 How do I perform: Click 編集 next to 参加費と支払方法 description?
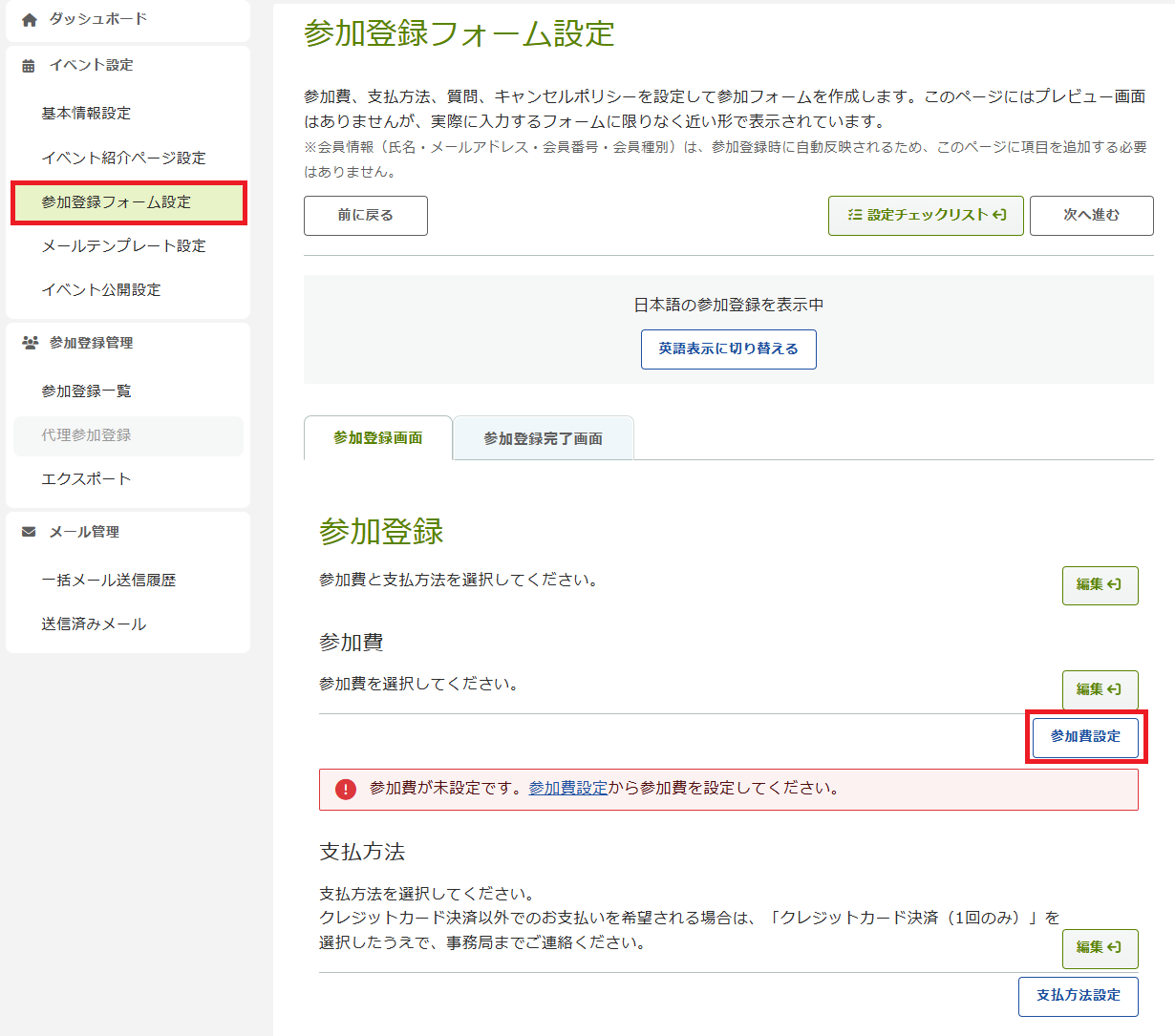(x=1100, y=585)
